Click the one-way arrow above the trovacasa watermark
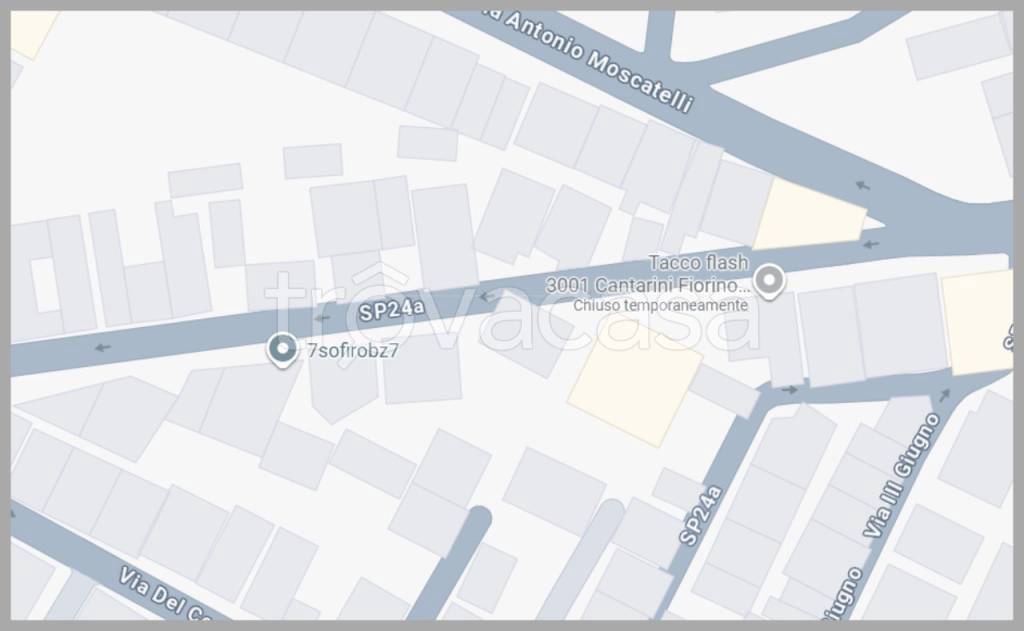 click(487, 297)
